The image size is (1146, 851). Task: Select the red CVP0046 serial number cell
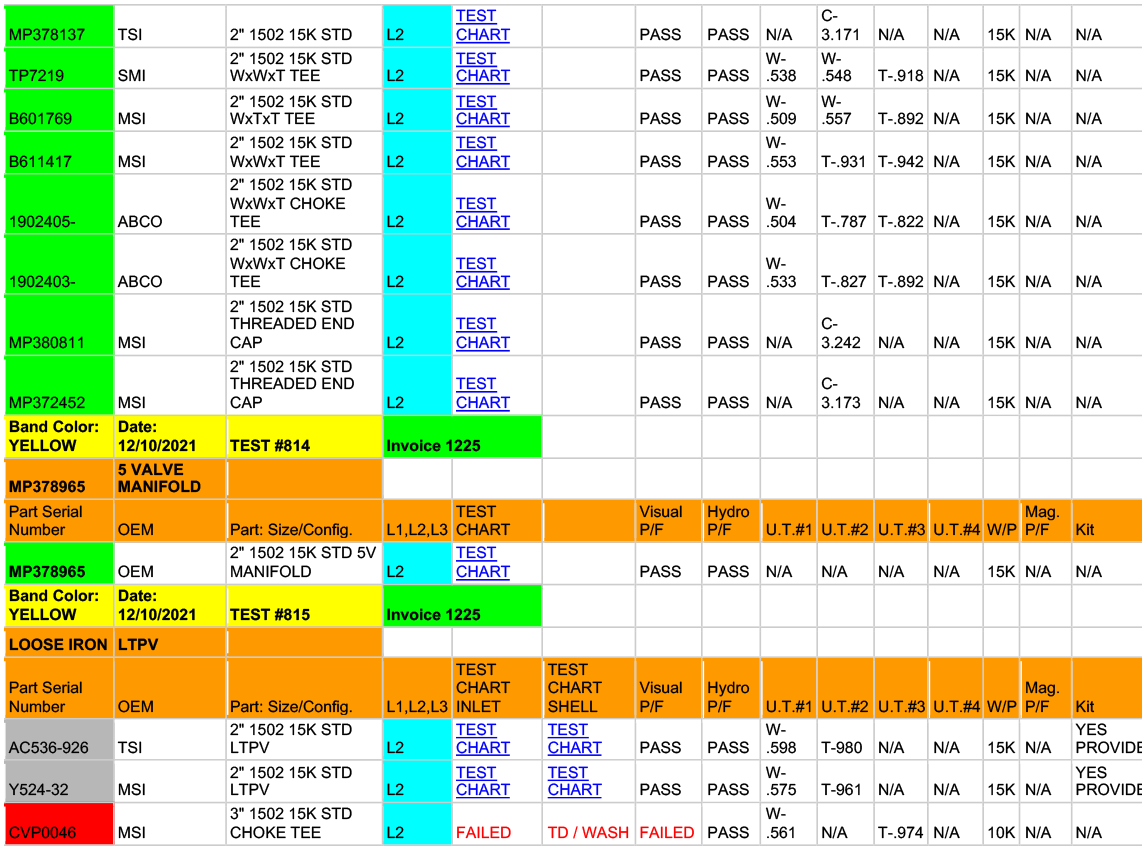pos(59,825)
